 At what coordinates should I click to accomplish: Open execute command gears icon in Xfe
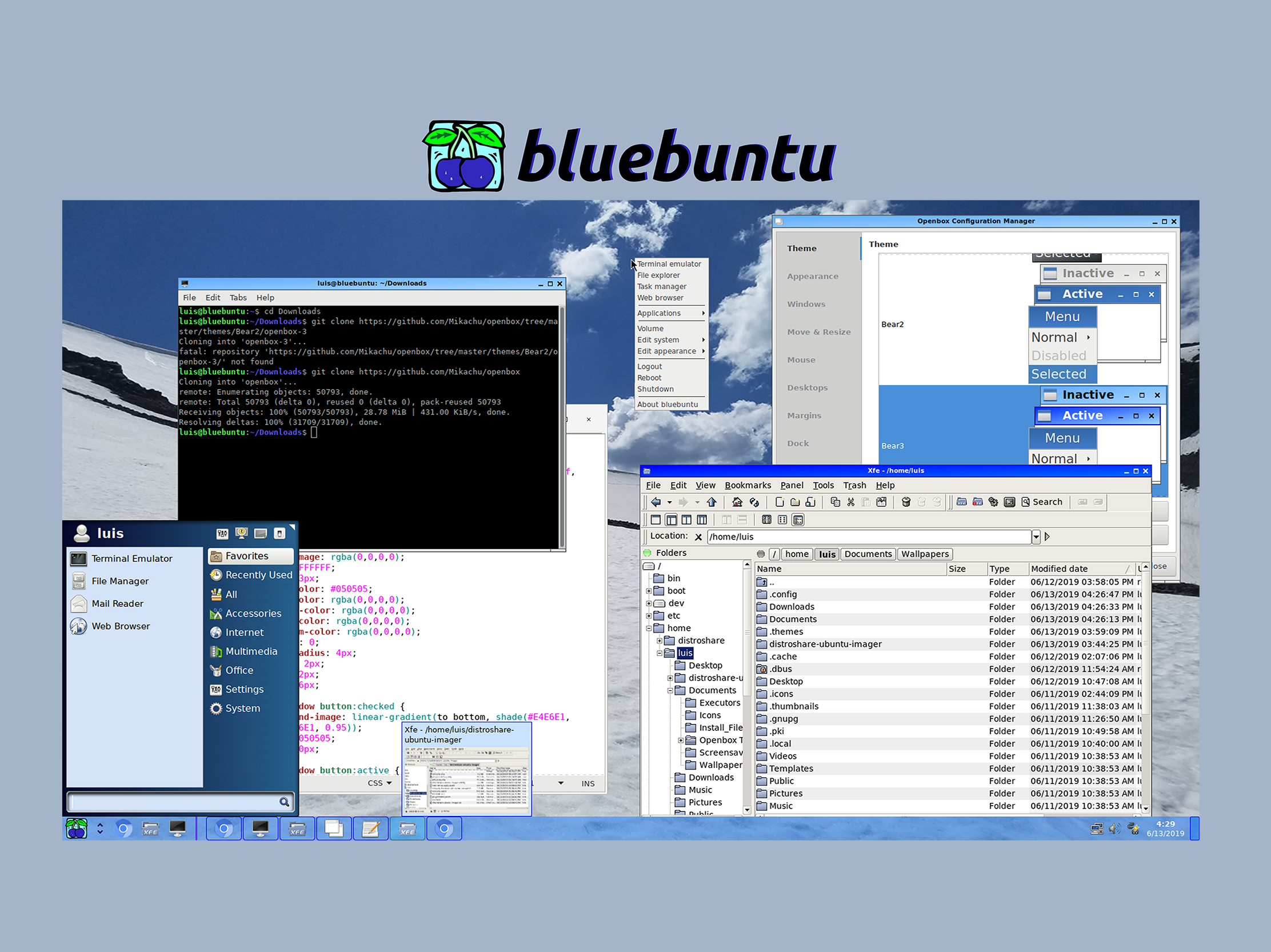point(993,502)
